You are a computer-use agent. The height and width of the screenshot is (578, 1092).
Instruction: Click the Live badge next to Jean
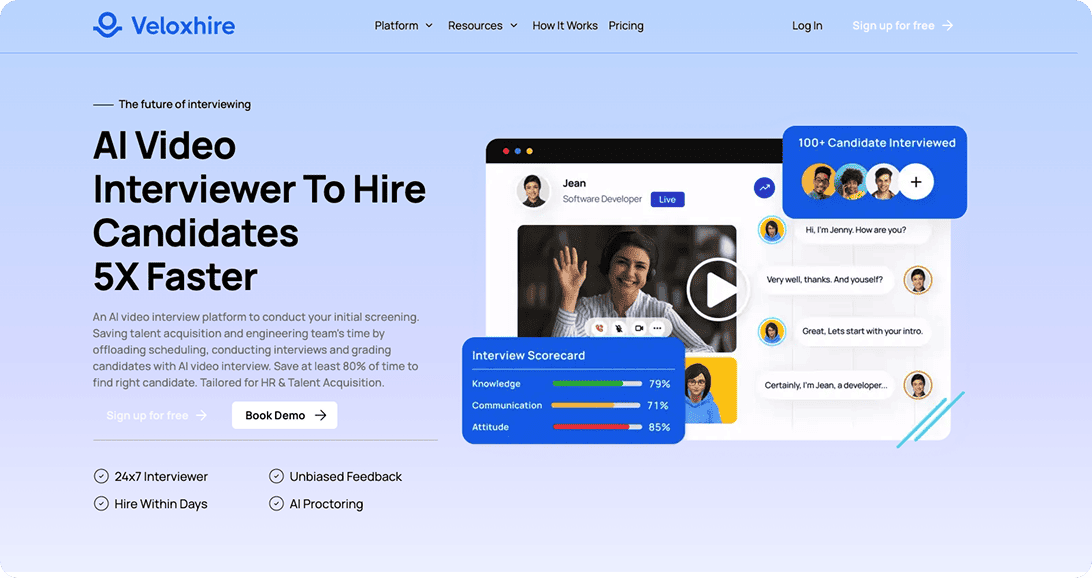(x=667, y=200)
